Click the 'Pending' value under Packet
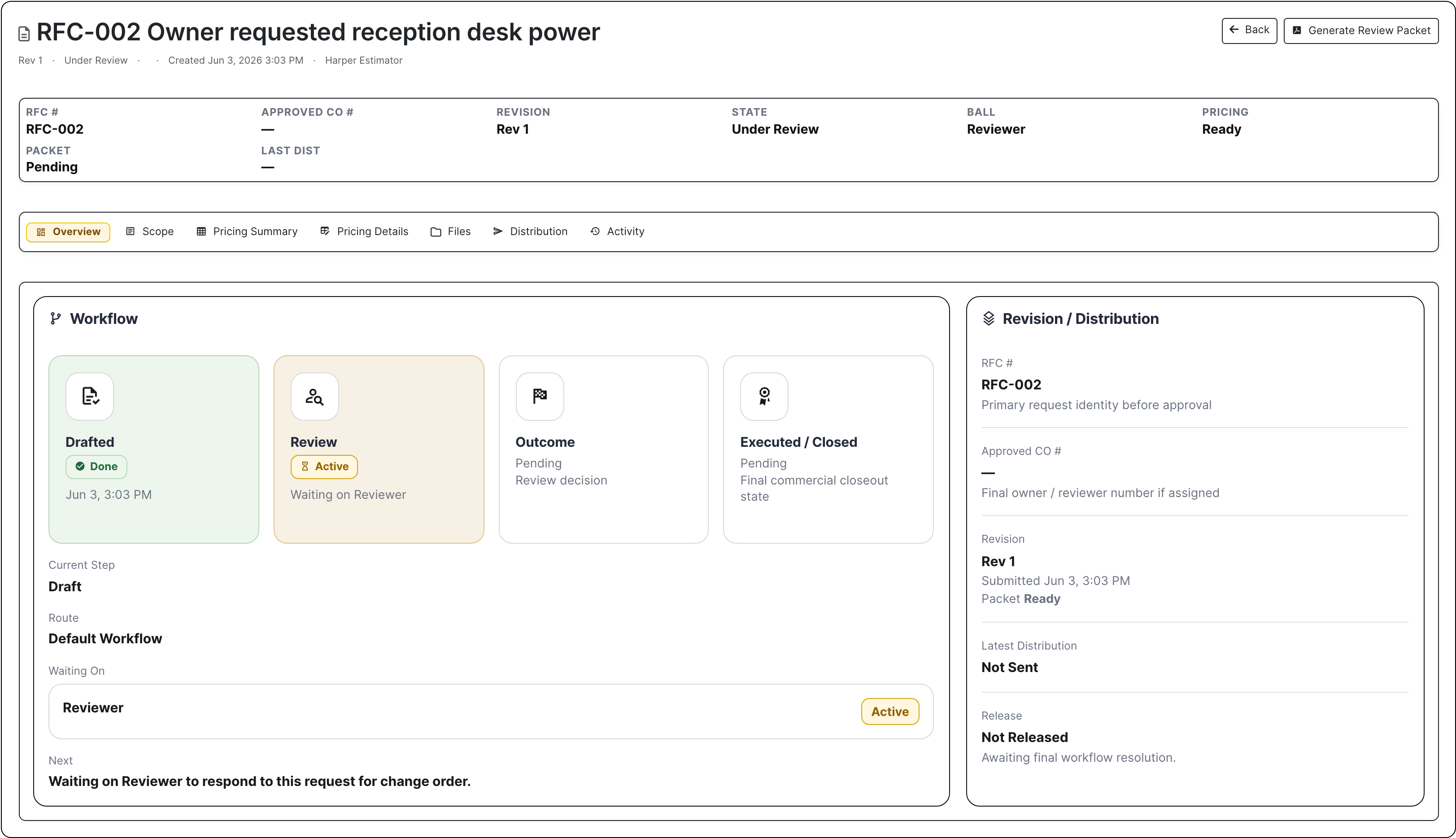This screenshot has width=1456, height=838. [52, 167]
